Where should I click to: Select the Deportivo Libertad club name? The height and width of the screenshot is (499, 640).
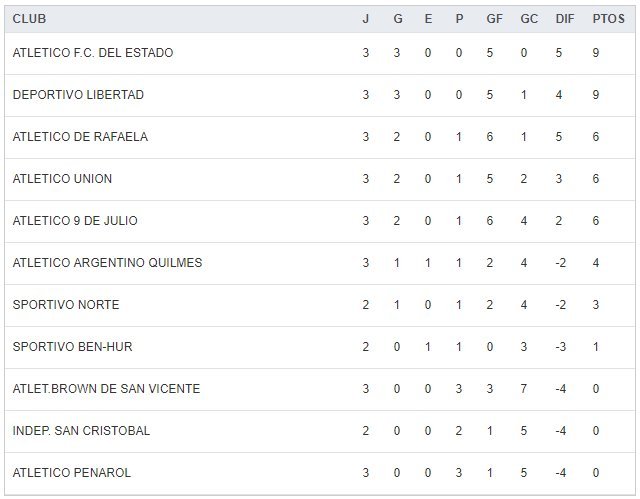pos(78,95)
